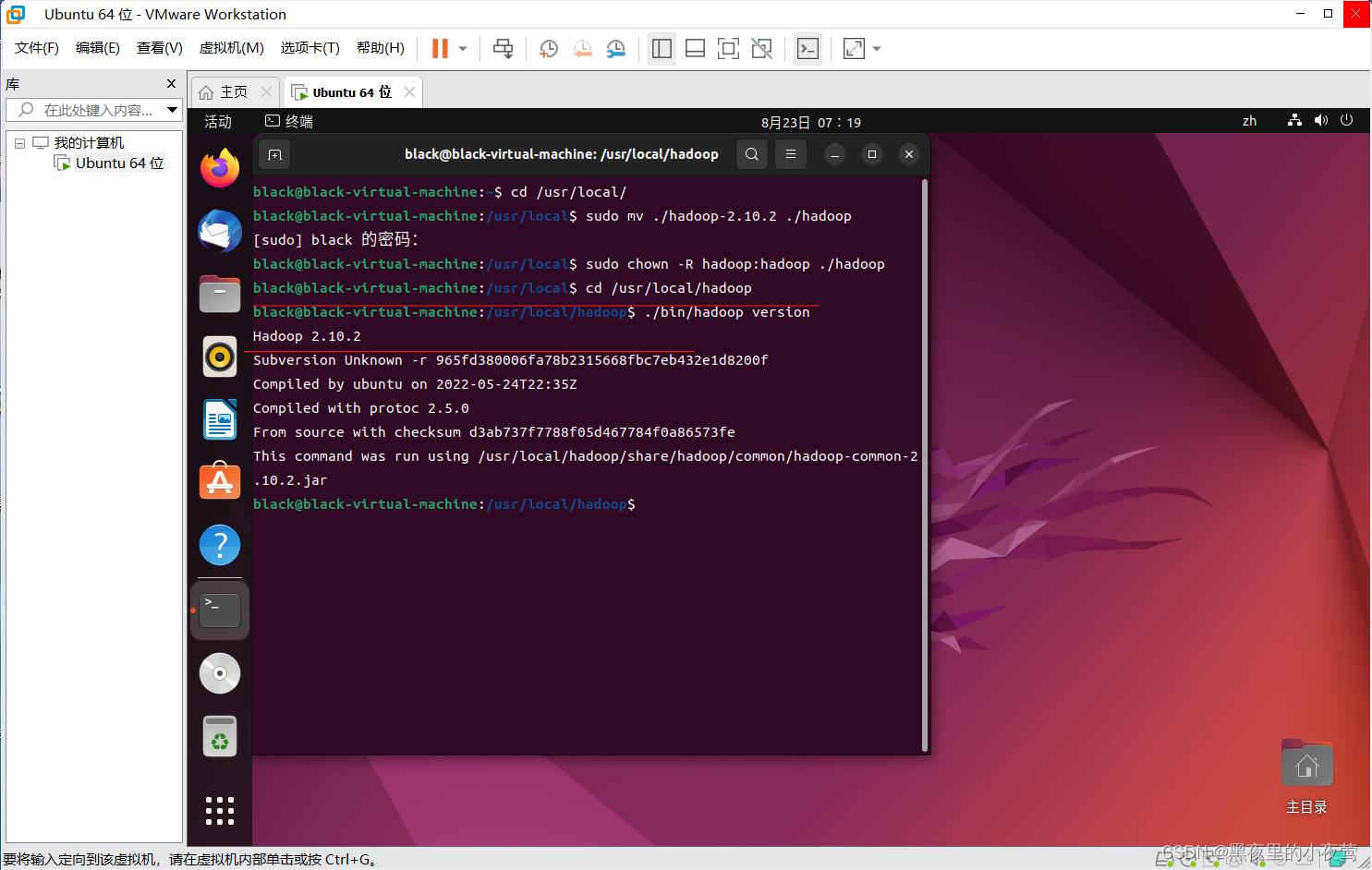Click the library search input field
This screenshot has height=870, width=1372.
(86, 110)
